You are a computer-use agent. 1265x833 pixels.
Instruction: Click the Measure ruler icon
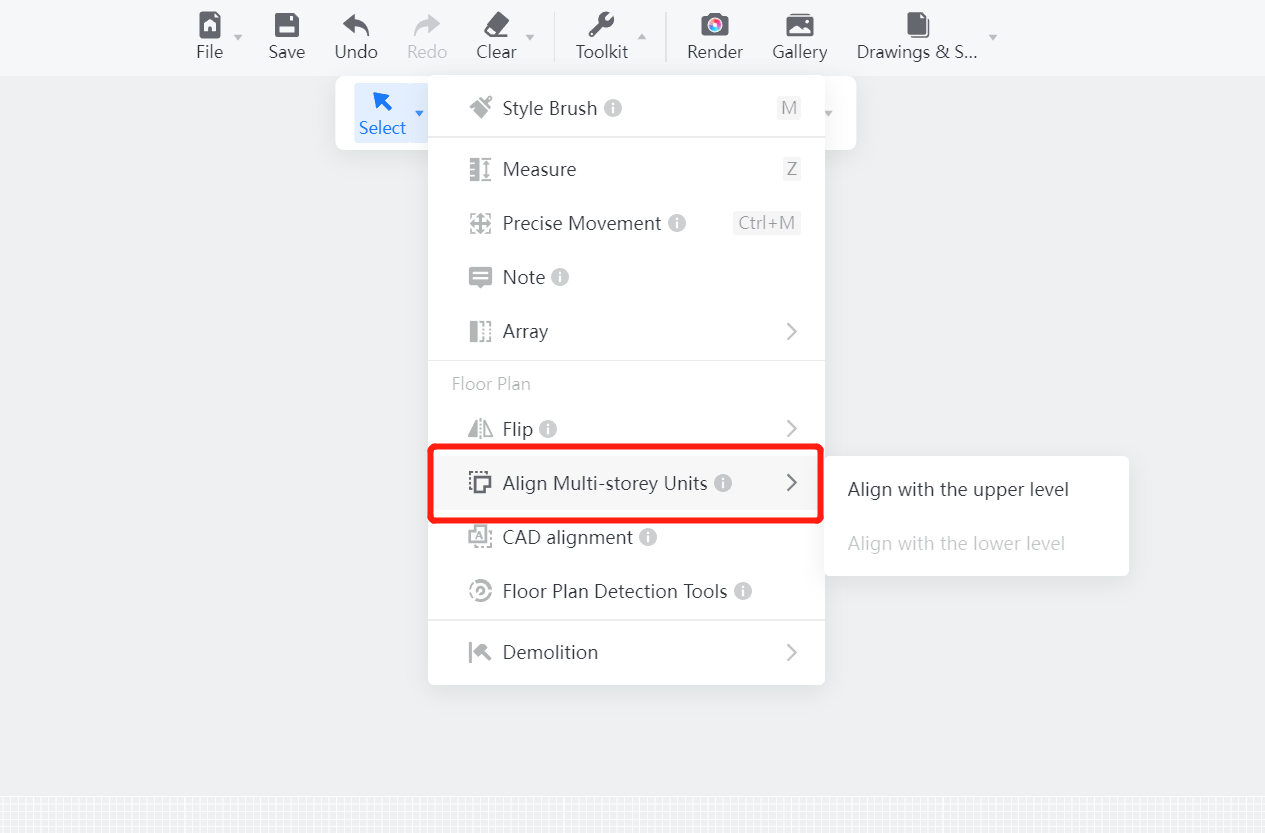pyautogui.click(x=480, y=169)
